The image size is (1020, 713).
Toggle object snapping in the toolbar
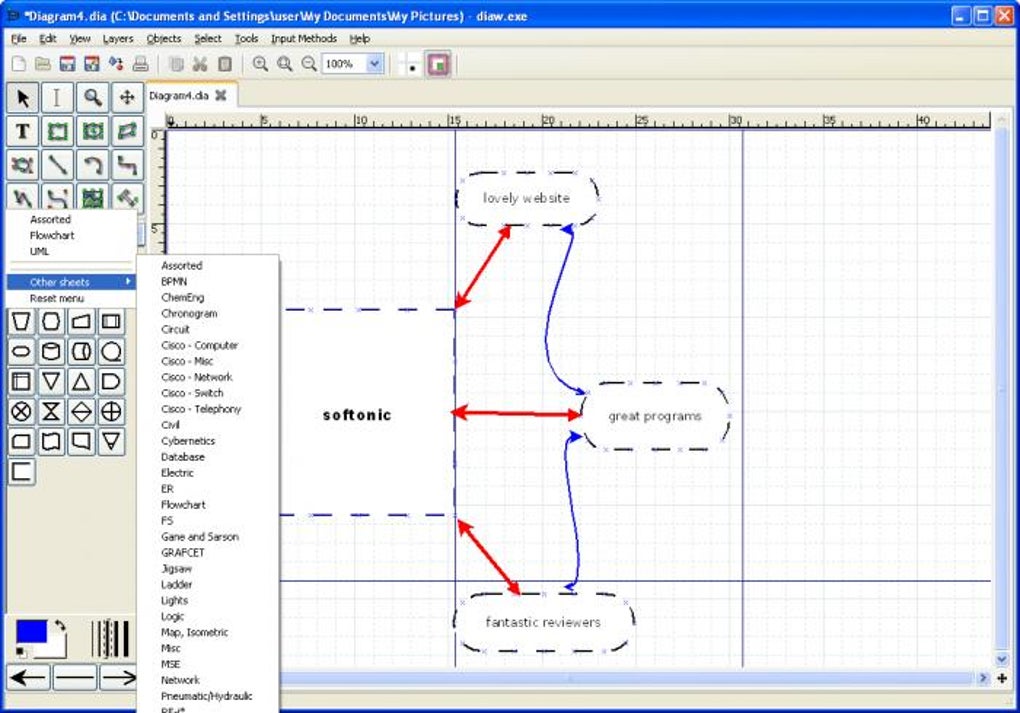(x=438, y=64)
